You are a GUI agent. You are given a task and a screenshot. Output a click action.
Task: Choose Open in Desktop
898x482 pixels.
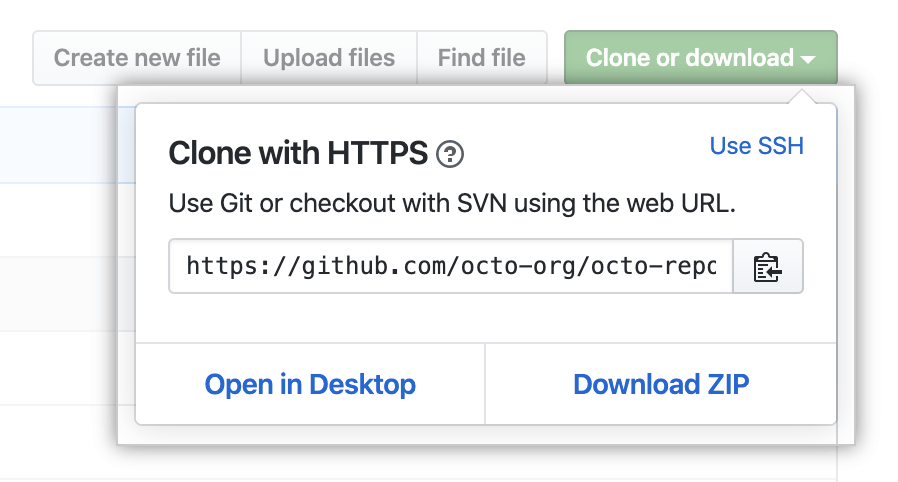(x=310, y=384)
